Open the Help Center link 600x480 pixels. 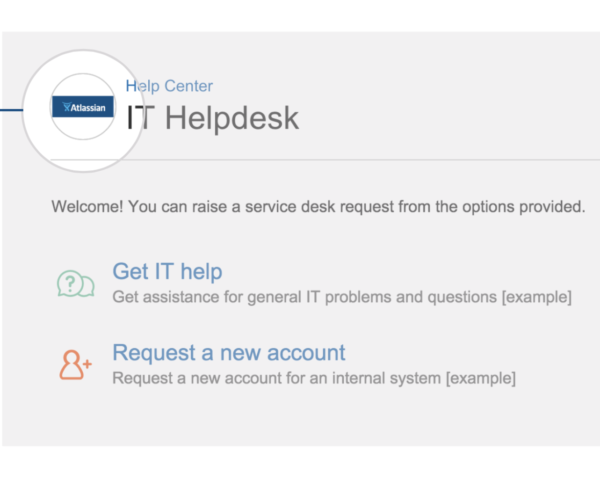click(x=169, y=86)
